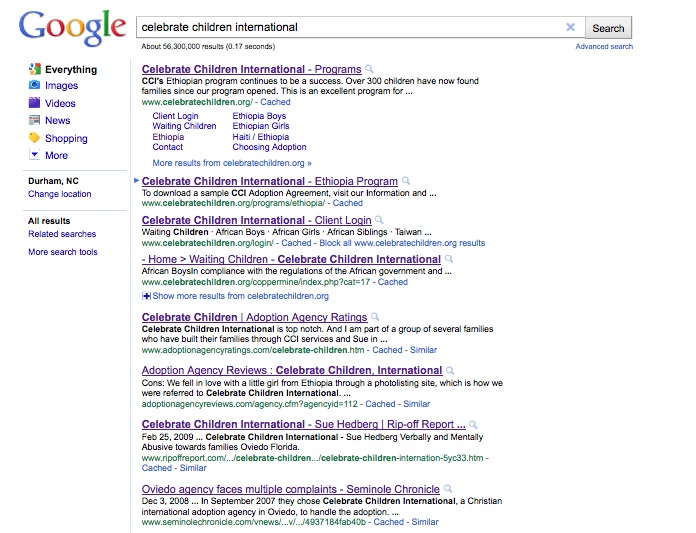Open Celebrate Children International - Programs result
Image resolution: width=696 pixels, height=533 pixels.
[x=251, y=69]
